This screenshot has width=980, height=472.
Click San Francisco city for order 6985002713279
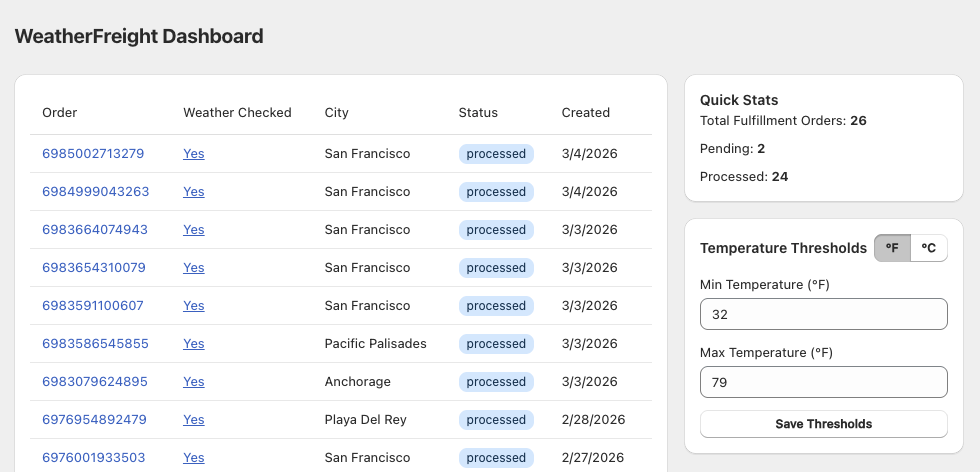[368, 154]
